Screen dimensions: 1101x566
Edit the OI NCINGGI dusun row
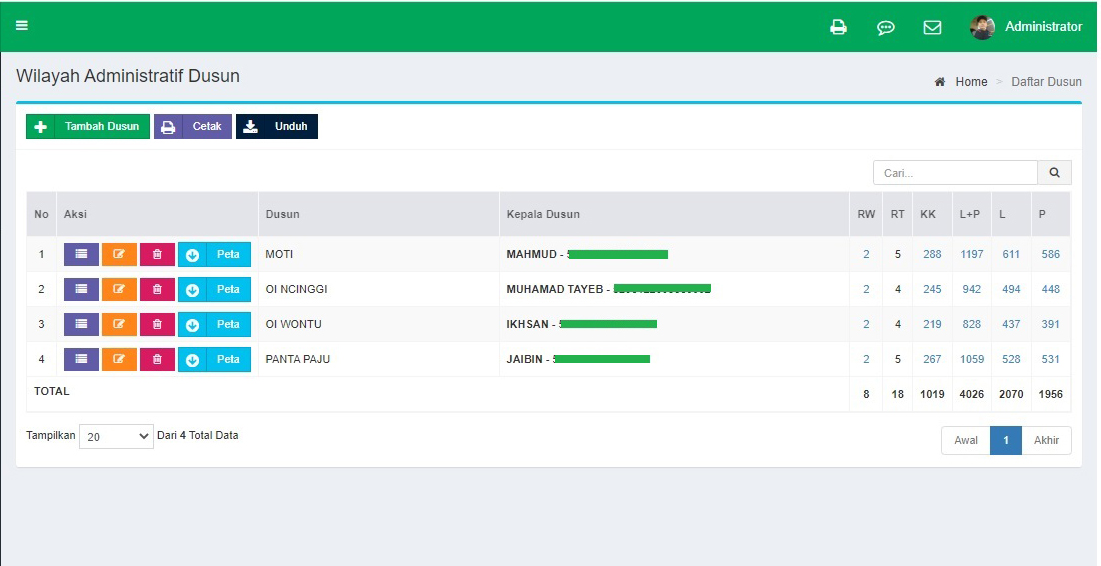tap(119, 289)
